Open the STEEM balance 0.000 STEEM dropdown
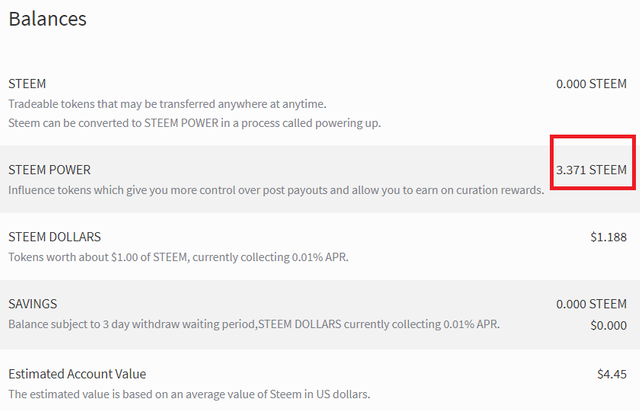The width and height of the screenshot is (640, 410). 591,84
